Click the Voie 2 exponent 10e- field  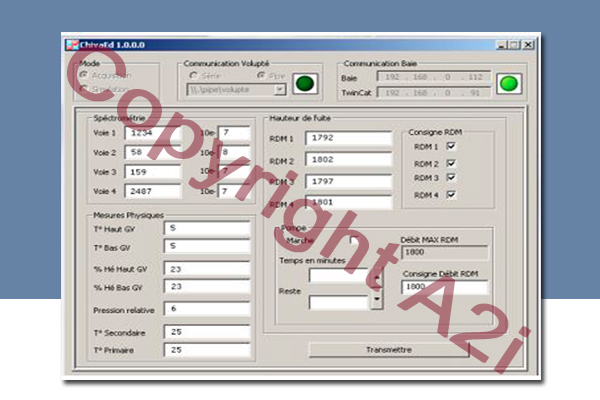tap(235, 152)
